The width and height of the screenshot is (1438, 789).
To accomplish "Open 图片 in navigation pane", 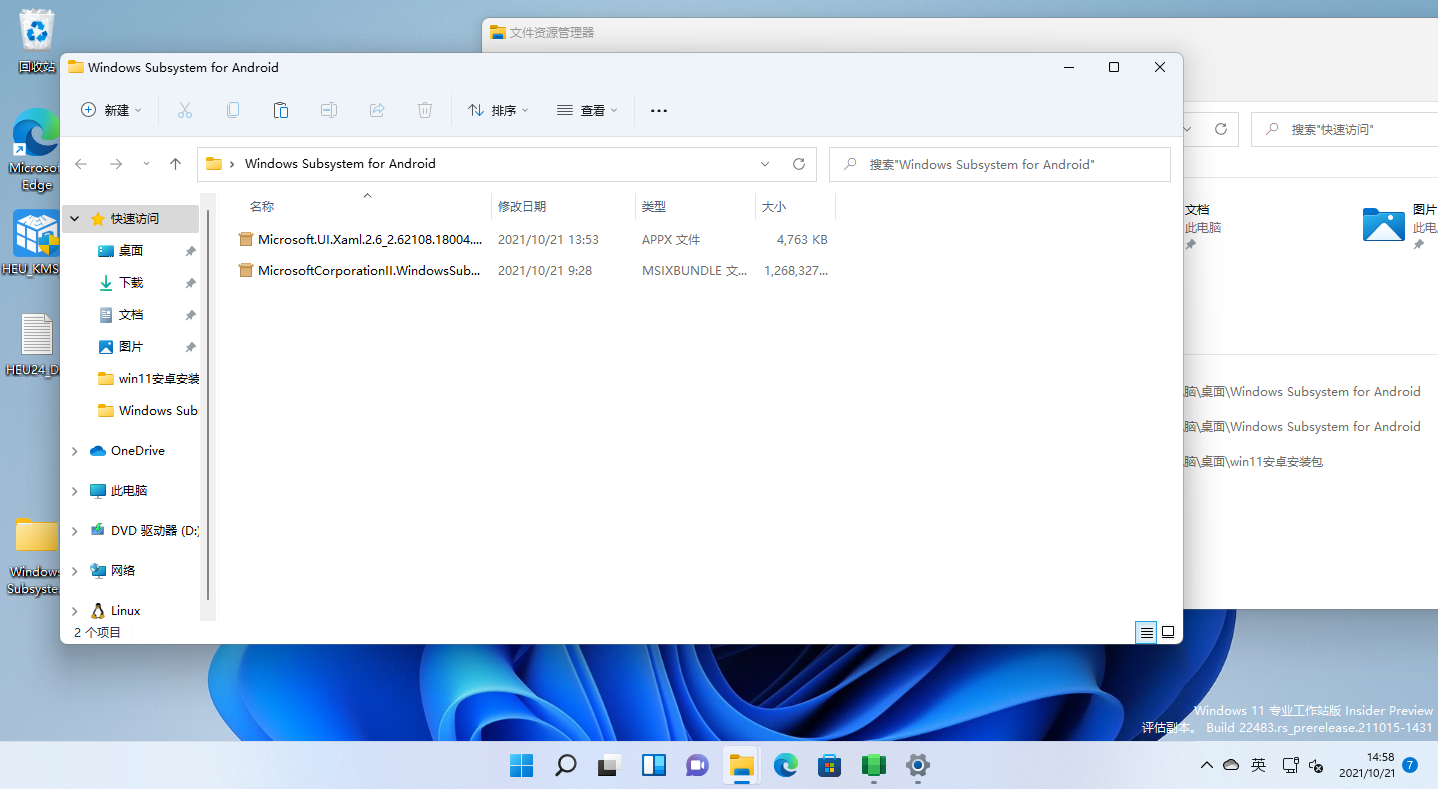I will 131,346.
